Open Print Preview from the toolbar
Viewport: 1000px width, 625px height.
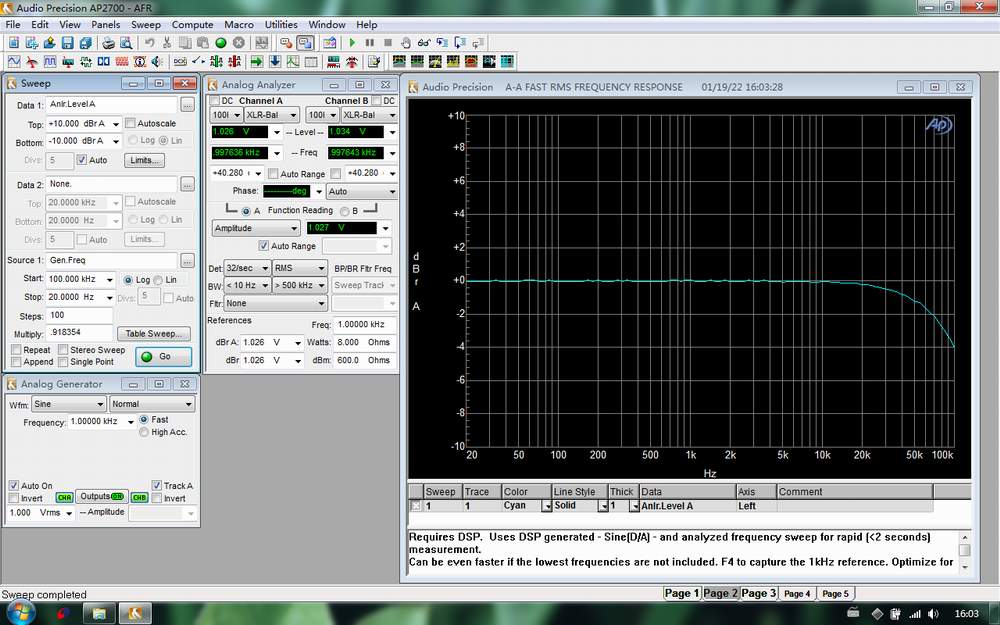tap(126, 43)
